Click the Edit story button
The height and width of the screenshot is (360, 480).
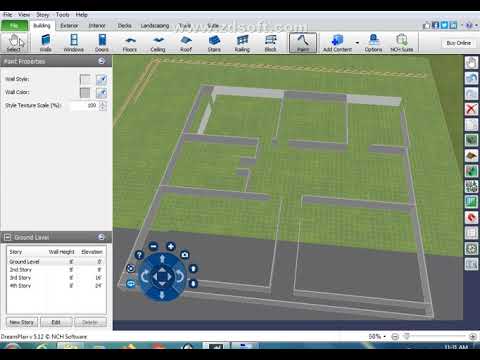tap(56, 322)
